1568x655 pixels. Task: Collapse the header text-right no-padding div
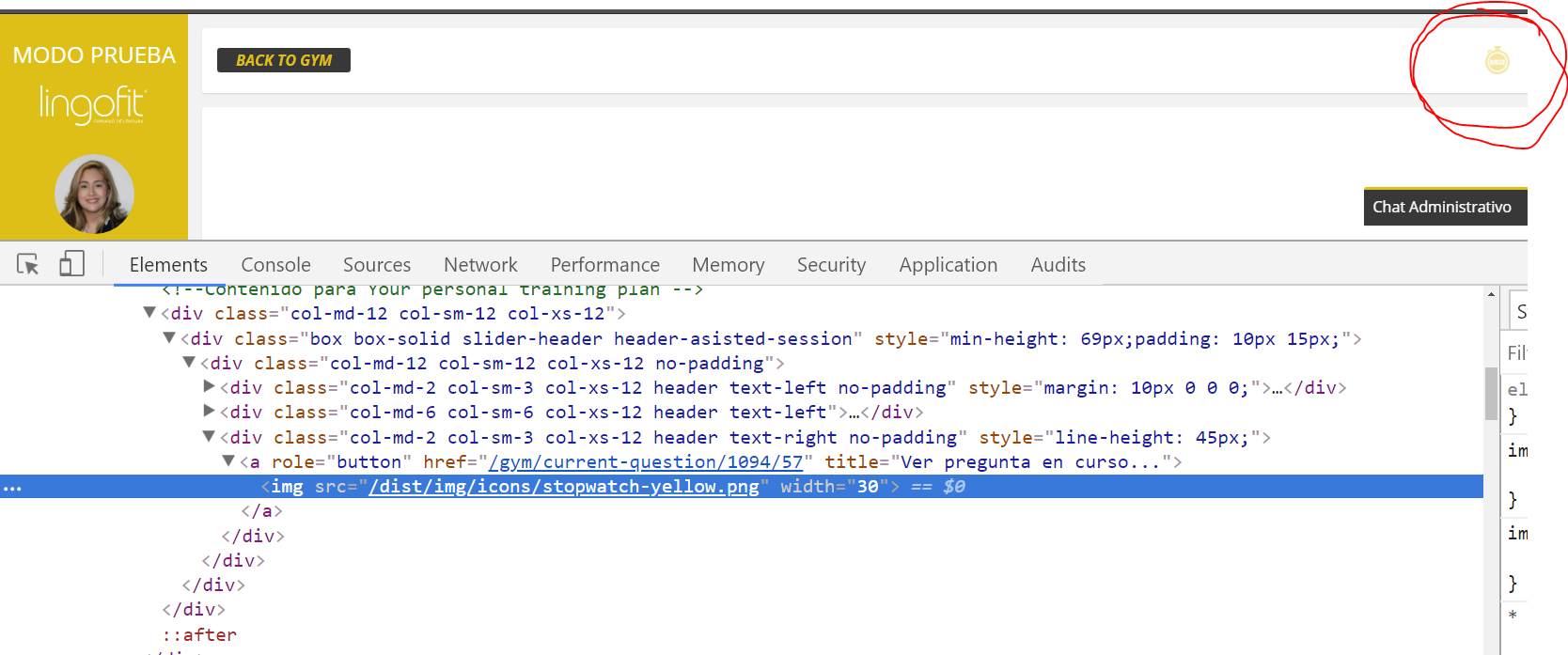click(x=209, y=437)
